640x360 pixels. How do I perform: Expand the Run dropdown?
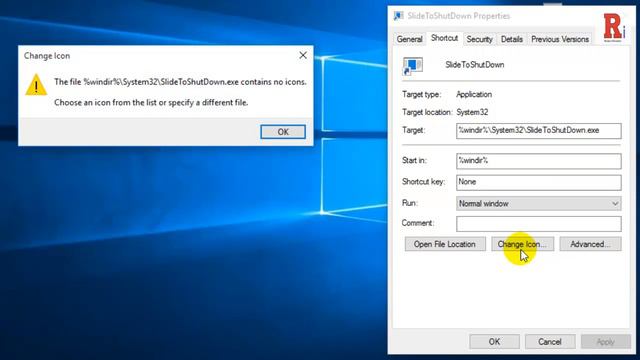539,203
